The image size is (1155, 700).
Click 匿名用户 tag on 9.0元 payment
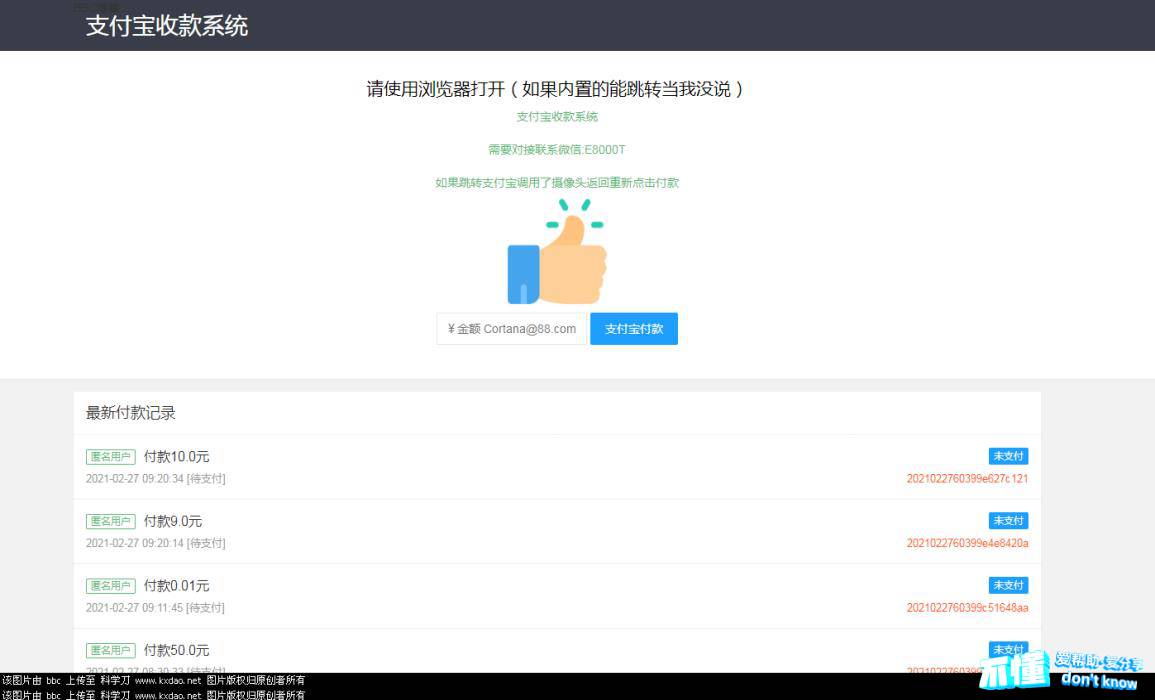point(111,521)
